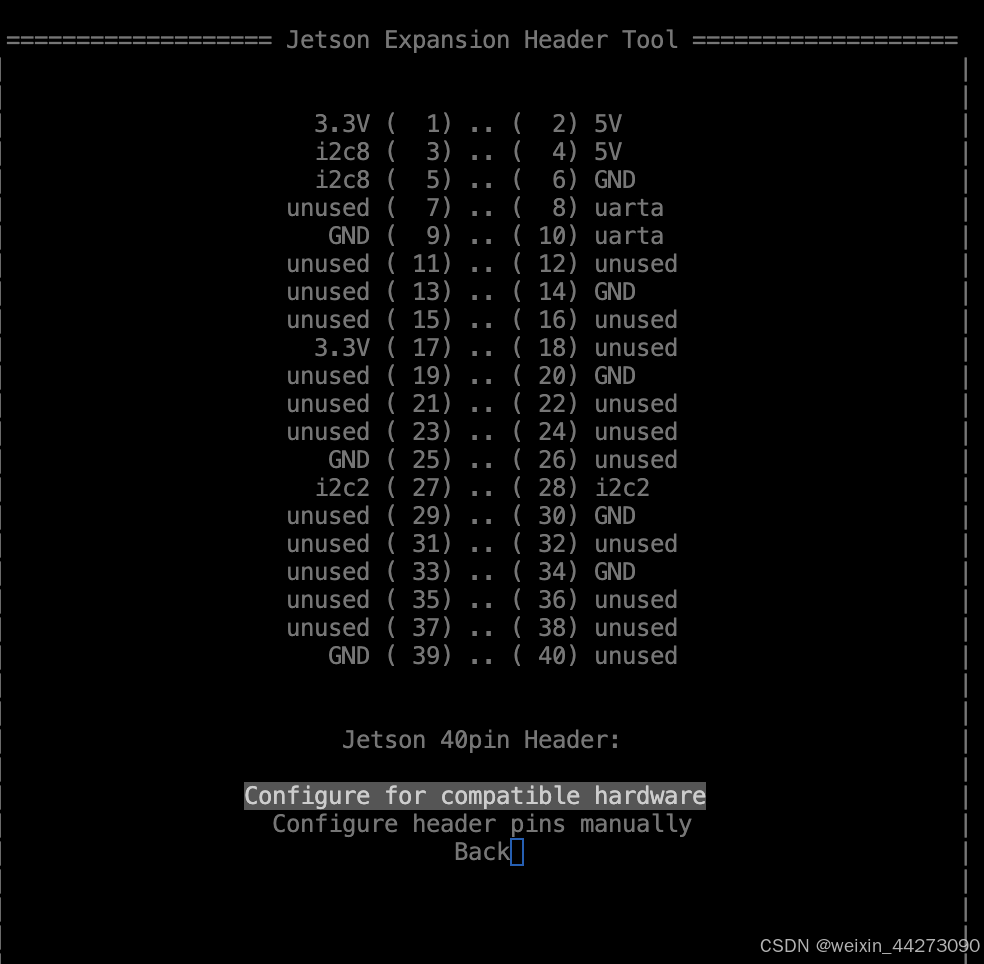Click pin 30 labeled GND
This screenshot has width=984, height=964.
click(x=574, y=515)
